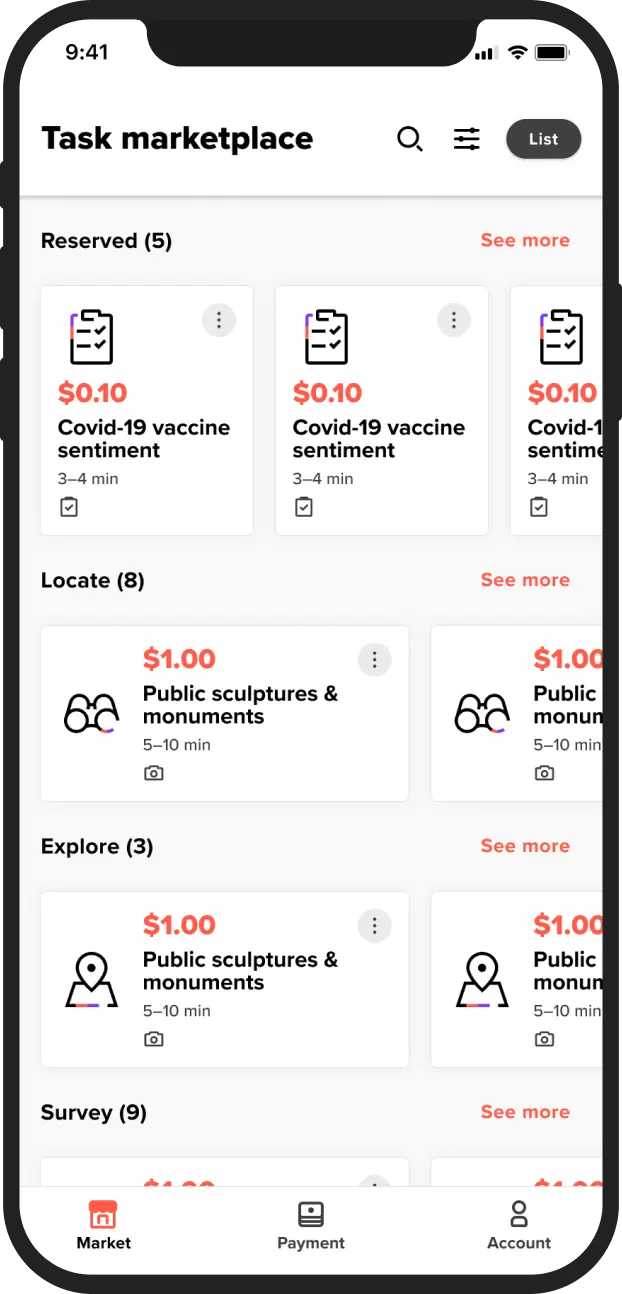Image resolution: width=622 pixels, height=1294 pixels.
Task: Open the Payment card icon
Action: [x=311, y=1213]
